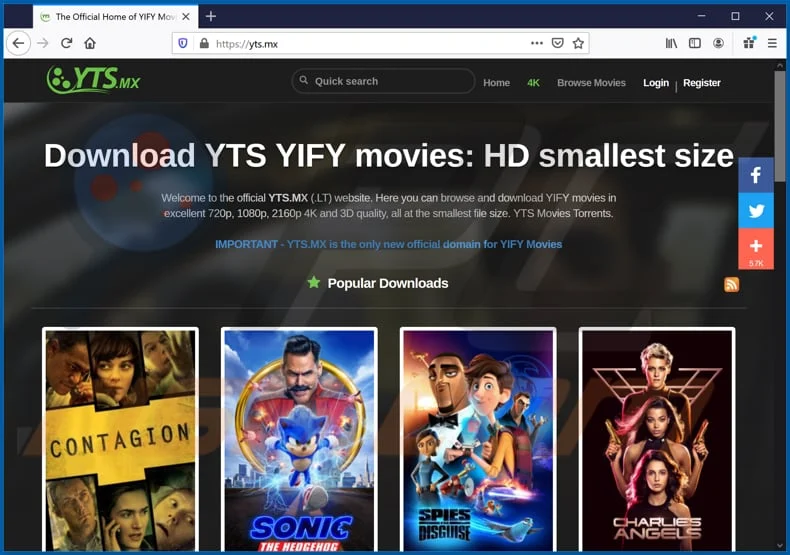Expand more share options plus button
790x555 pixels.
pos(755,246)
